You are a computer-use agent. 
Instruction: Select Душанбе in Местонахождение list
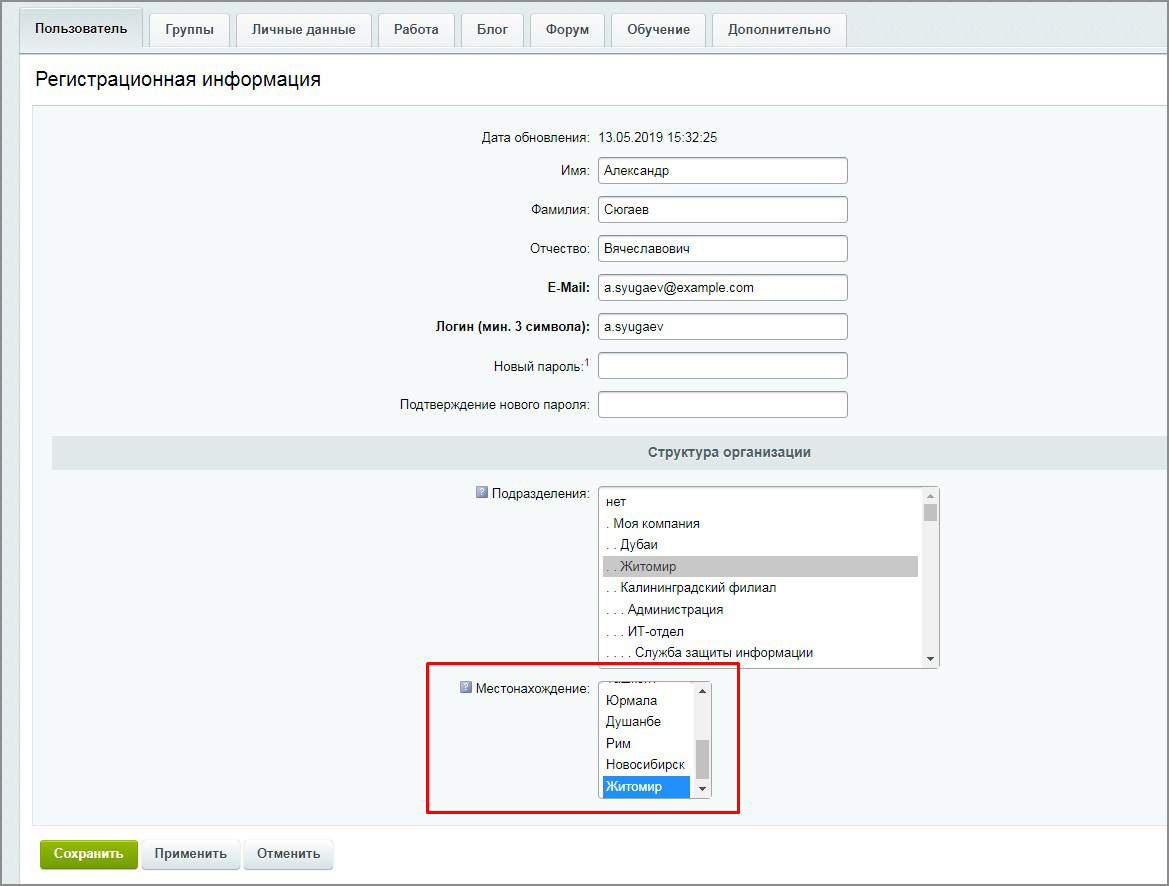click(646, 721)
